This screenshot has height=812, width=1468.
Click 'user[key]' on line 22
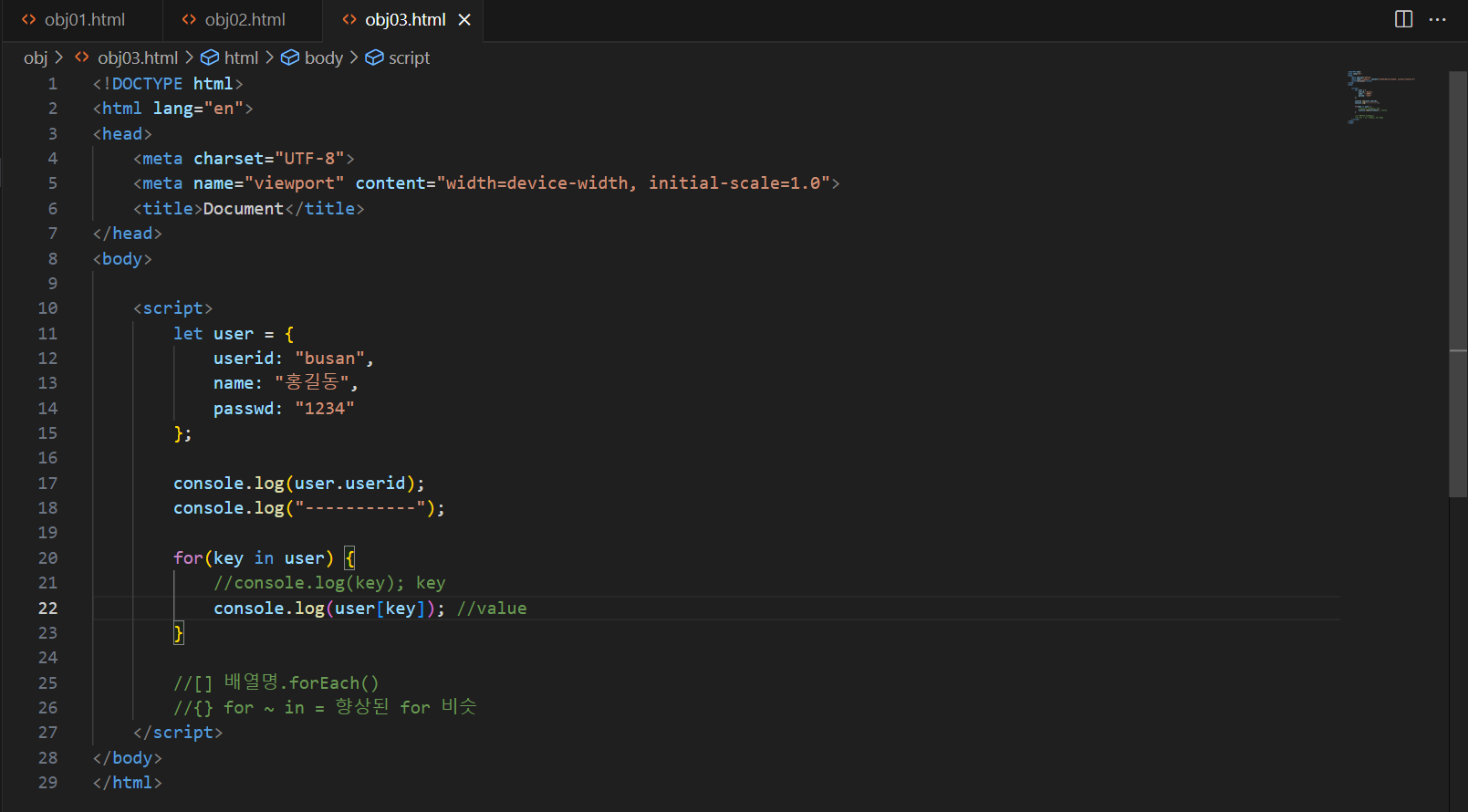[x=380, y=609]
